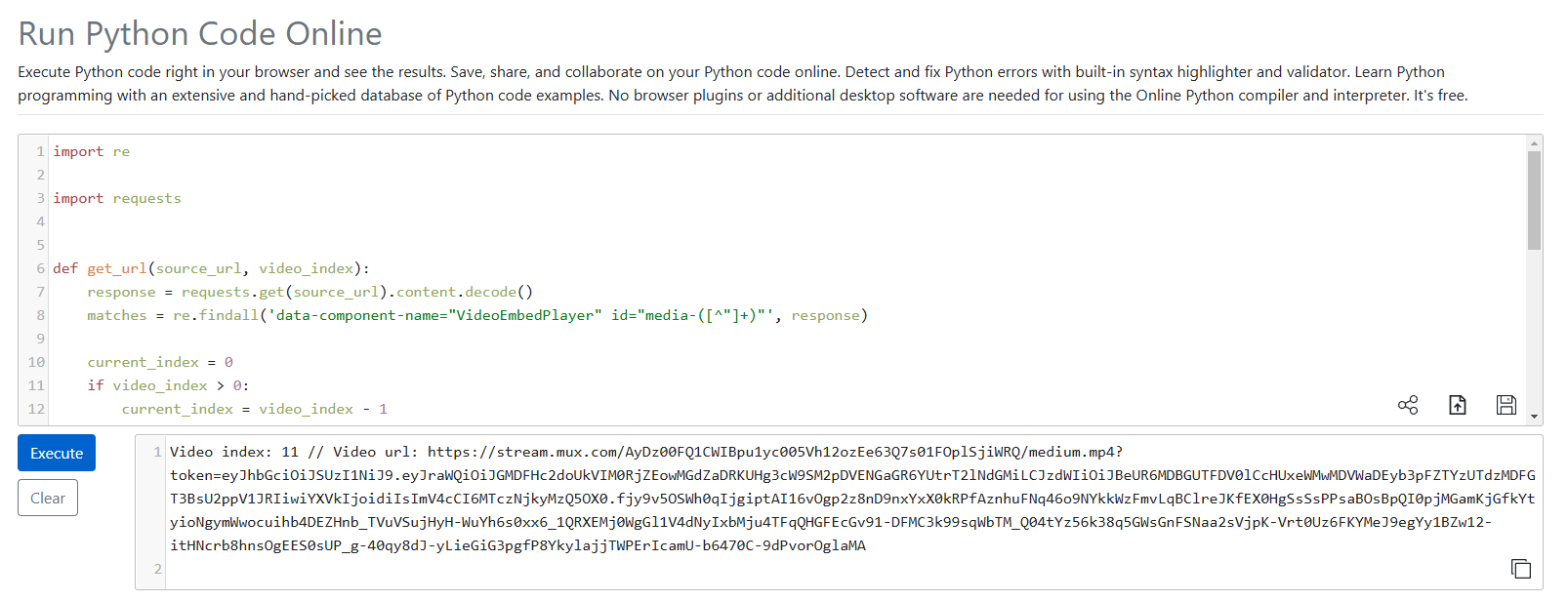Click the code editor scrollbar thumb
The height and width of the screenshot is (601, 1568).
pyautogui.click(x=1535, y=200)
